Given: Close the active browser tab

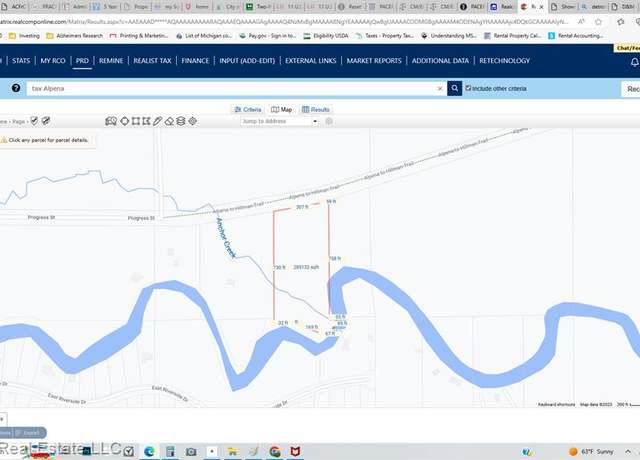Looking at the screenshot, I should [x=541, y=7].
